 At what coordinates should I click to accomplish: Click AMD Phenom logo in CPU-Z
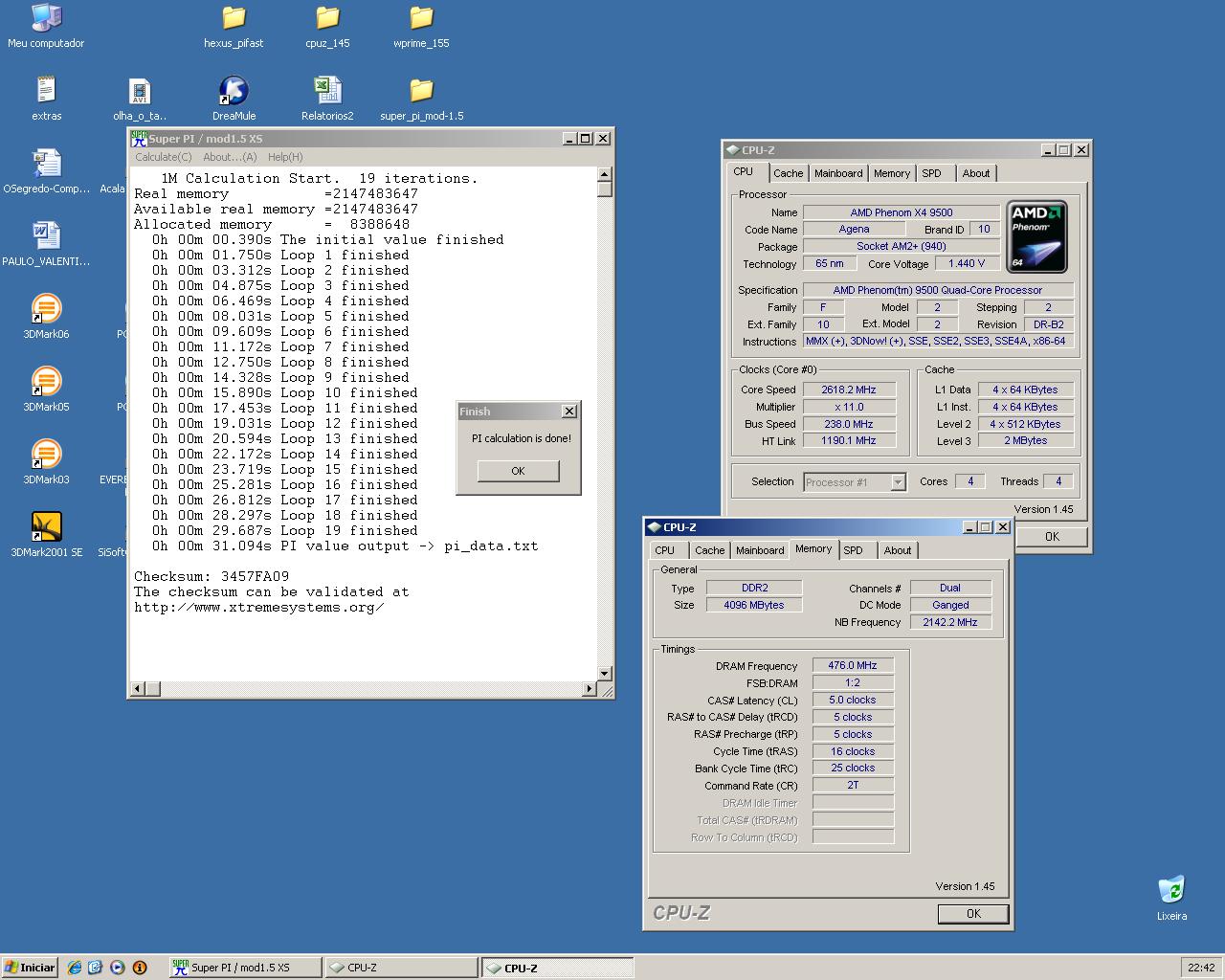(x=1037, y=236)
